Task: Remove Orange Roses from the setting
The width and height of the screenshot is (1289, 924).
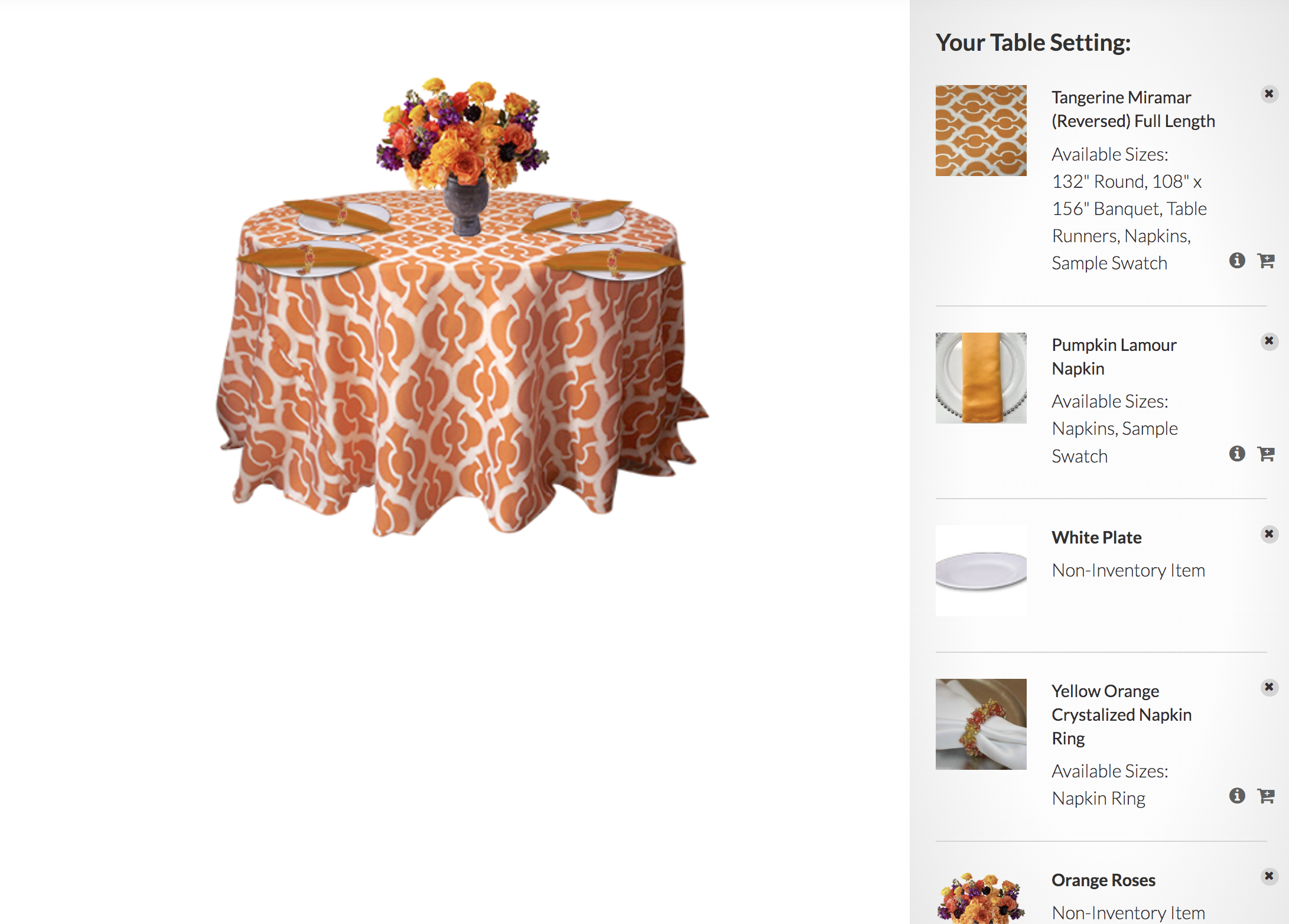Action: click(x=1269, y=876)
